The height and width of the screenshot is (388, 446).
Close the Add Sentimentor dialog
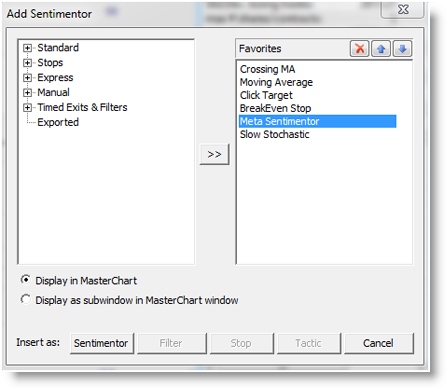pos(403,9)
